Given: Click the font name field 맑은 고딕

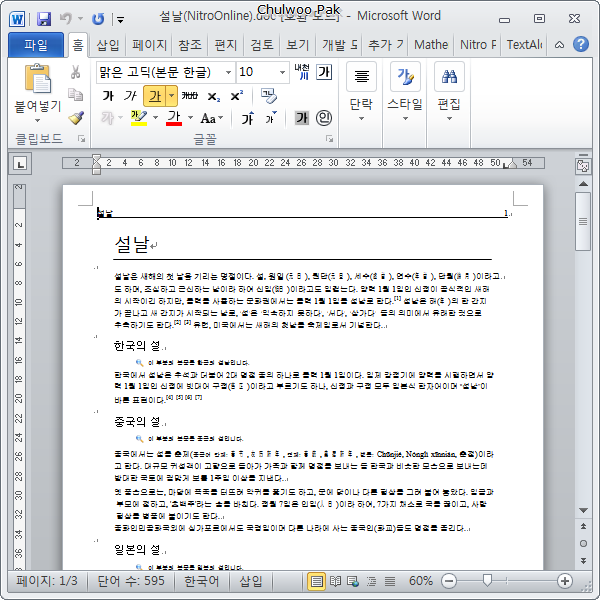Looking at the screenshot, I should point(161,72).
